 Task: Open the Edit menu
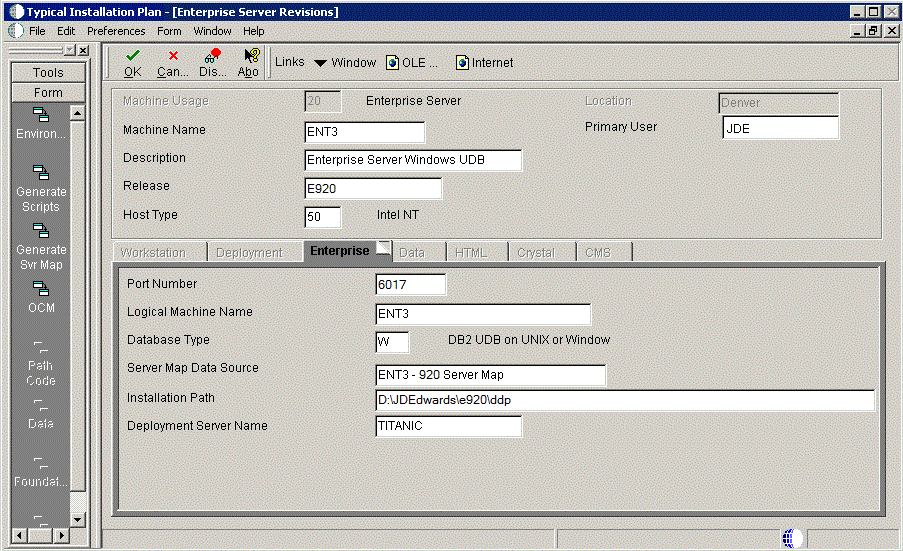click(x=66, y=31)
